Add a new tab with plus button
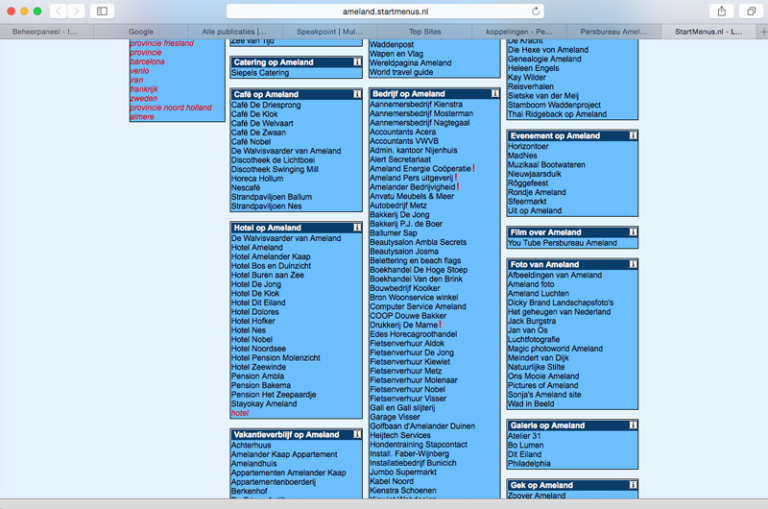This screenshot has height=509, width=768. (763, 32)
